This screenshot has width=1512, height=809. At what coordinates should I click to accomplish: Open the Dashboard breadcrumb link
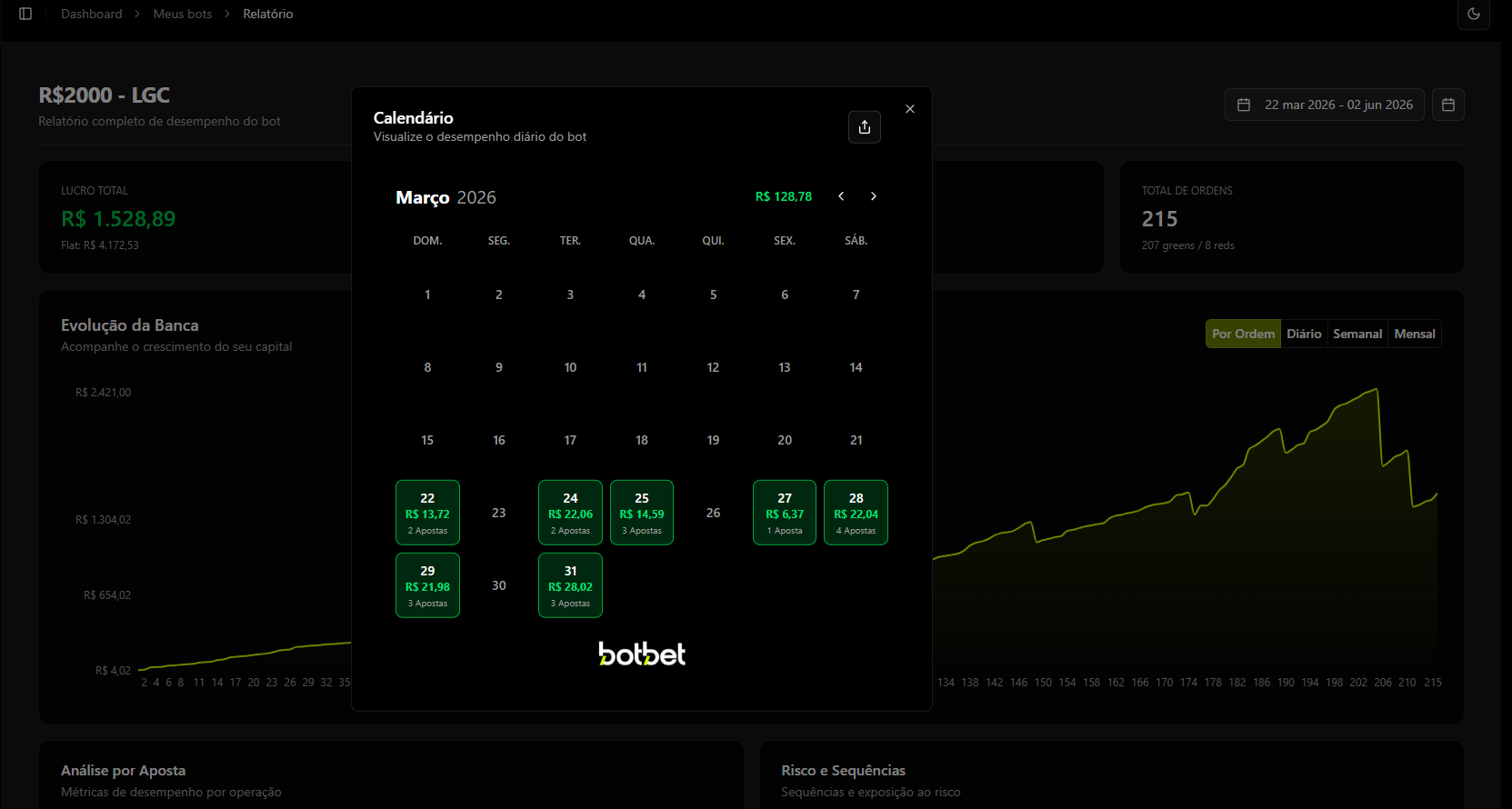[x=91, y=14]
